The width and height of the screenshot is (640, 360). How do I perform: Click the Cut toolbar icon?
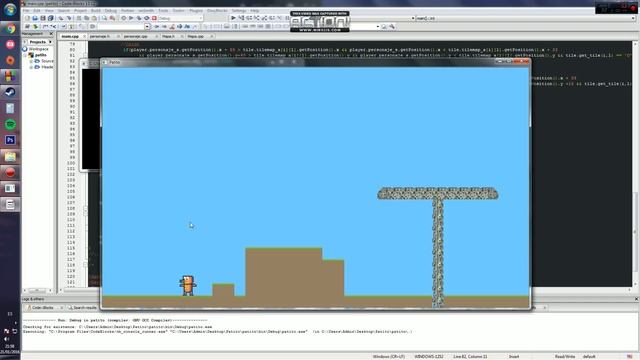point(79,18)
